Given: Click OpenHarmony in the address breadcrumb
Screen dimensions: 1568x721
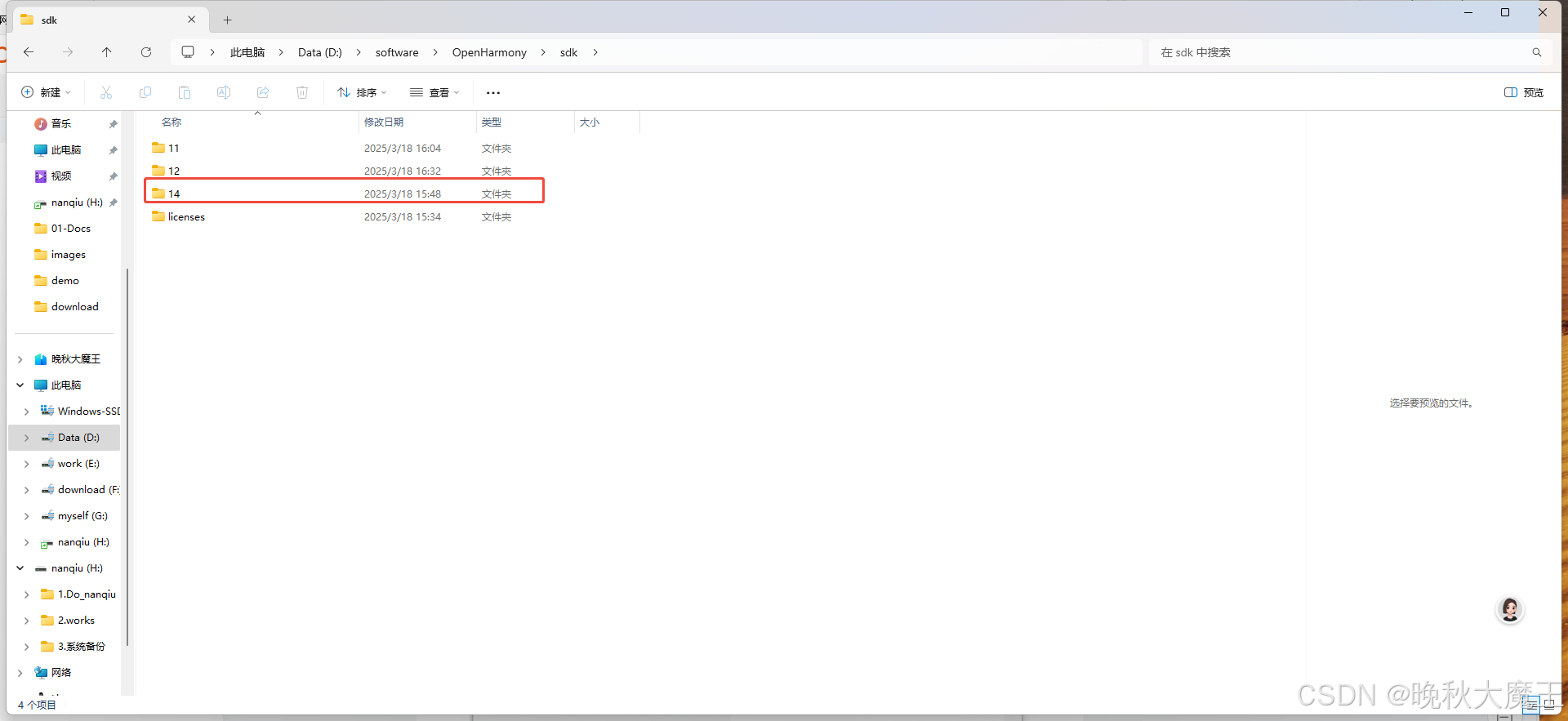Looking at the screenshot, I should point(489,52).
